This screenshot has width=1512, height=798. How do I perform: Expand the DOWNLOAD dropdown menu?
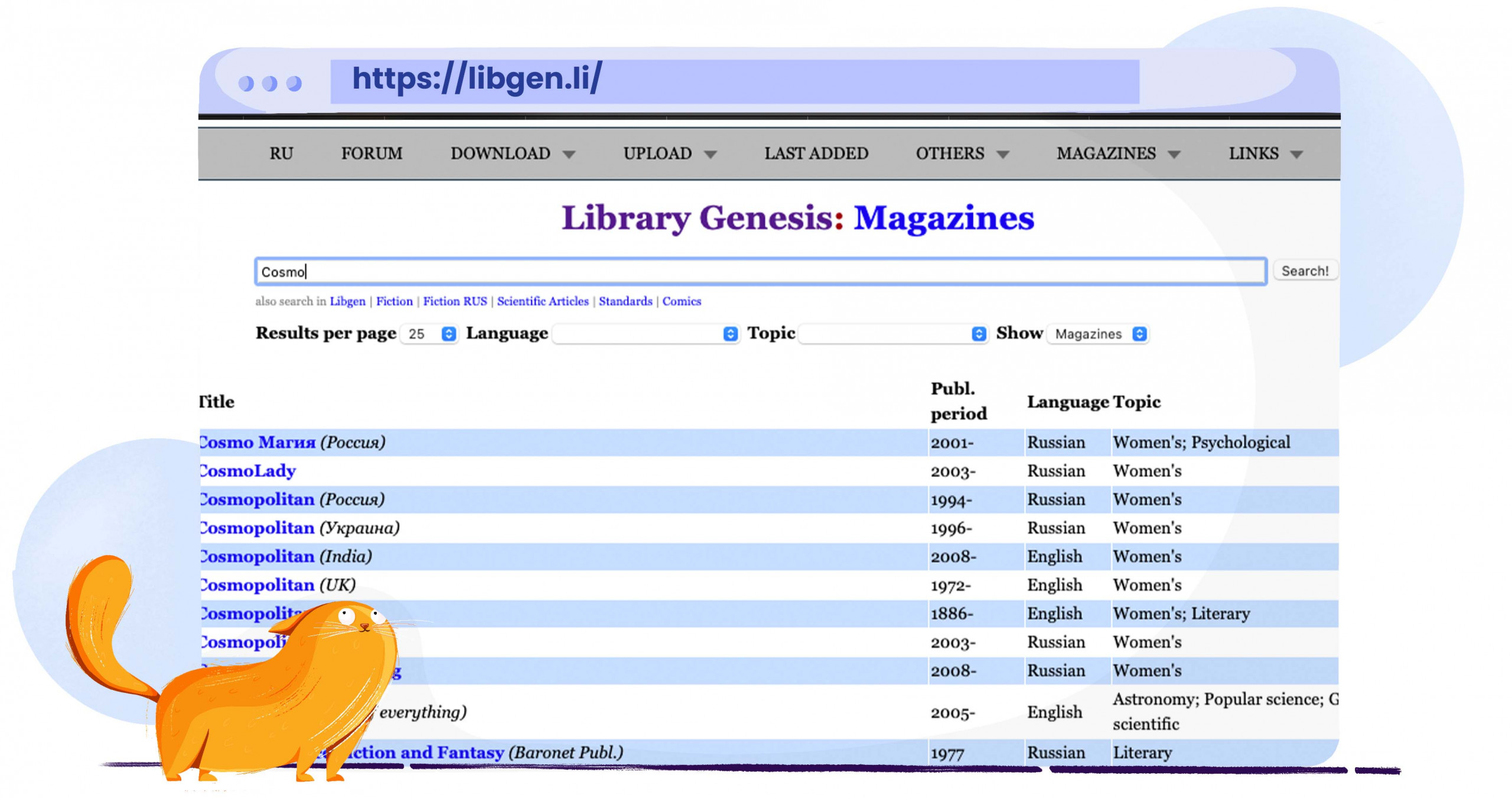coord(513,154)
